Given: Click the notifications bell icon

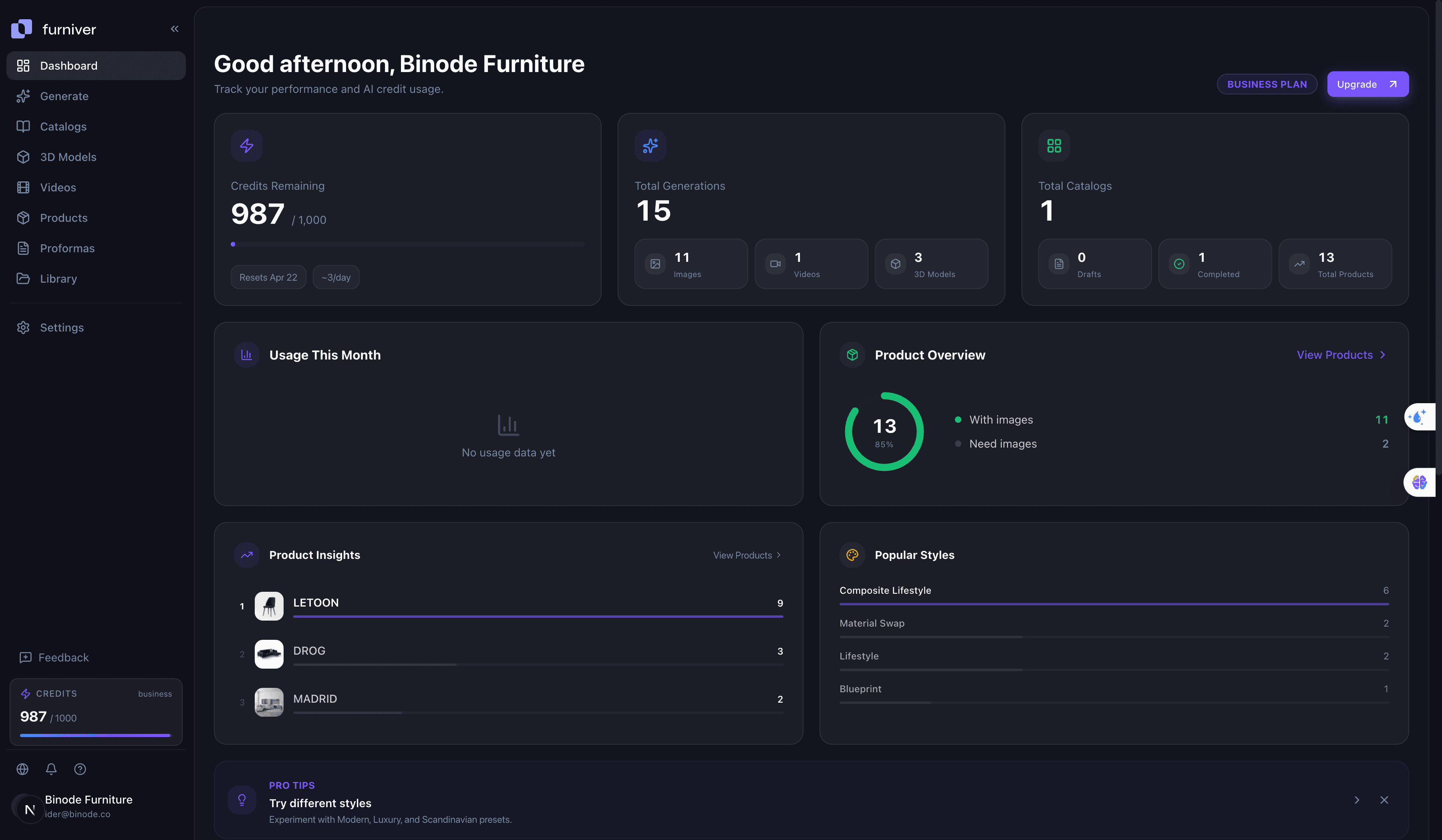Looking at the screenshot, I should point(51,769).
